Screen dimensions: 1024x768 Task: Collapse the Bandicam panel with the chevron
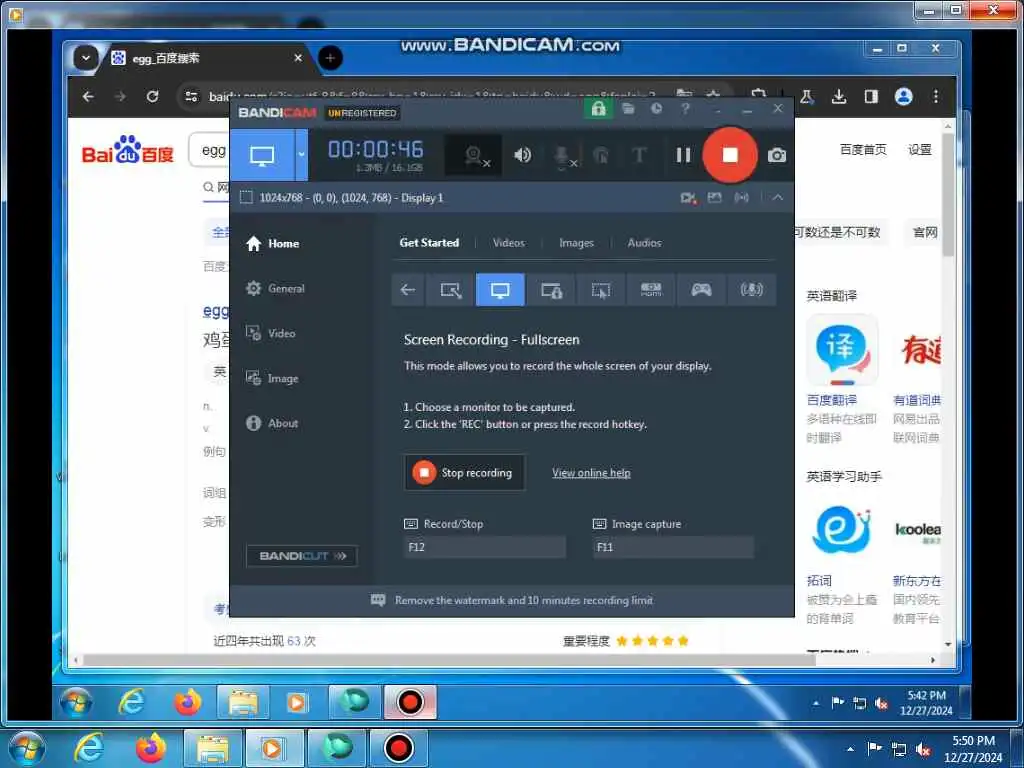tap(778, 197)
